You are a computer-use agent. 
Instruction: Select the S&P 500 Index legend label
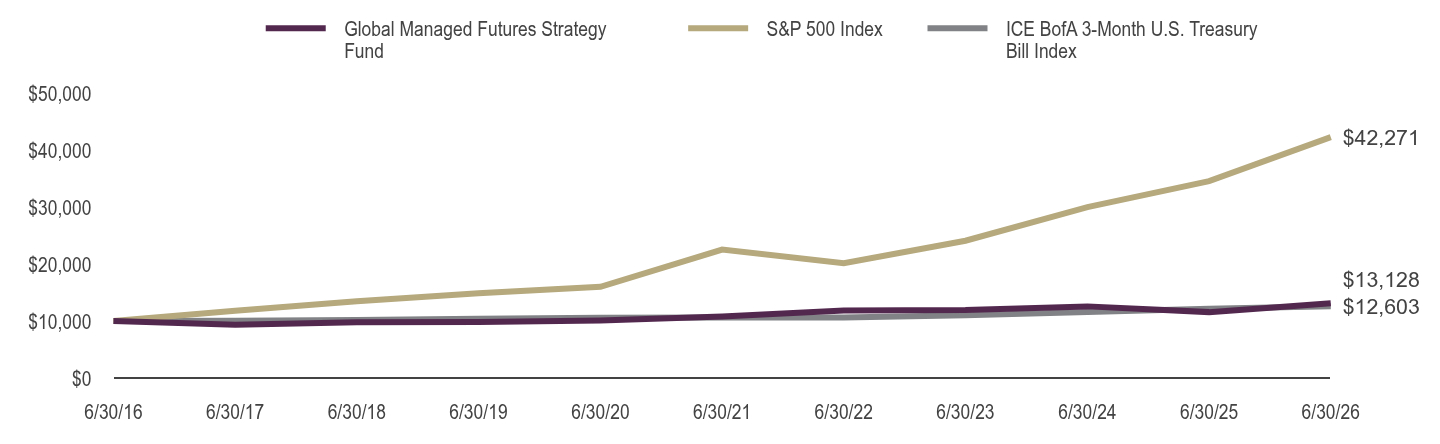825,29
